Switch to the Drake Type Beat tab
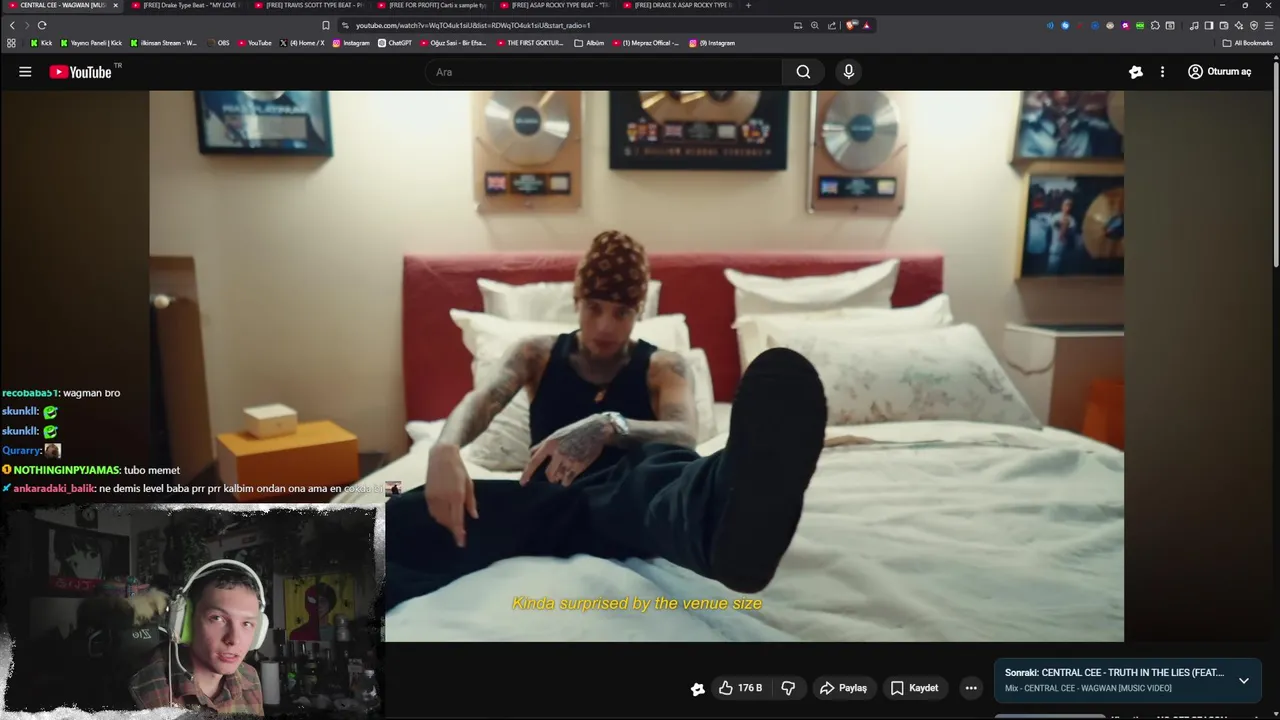The image size is (1280, 720). [189, 5]
